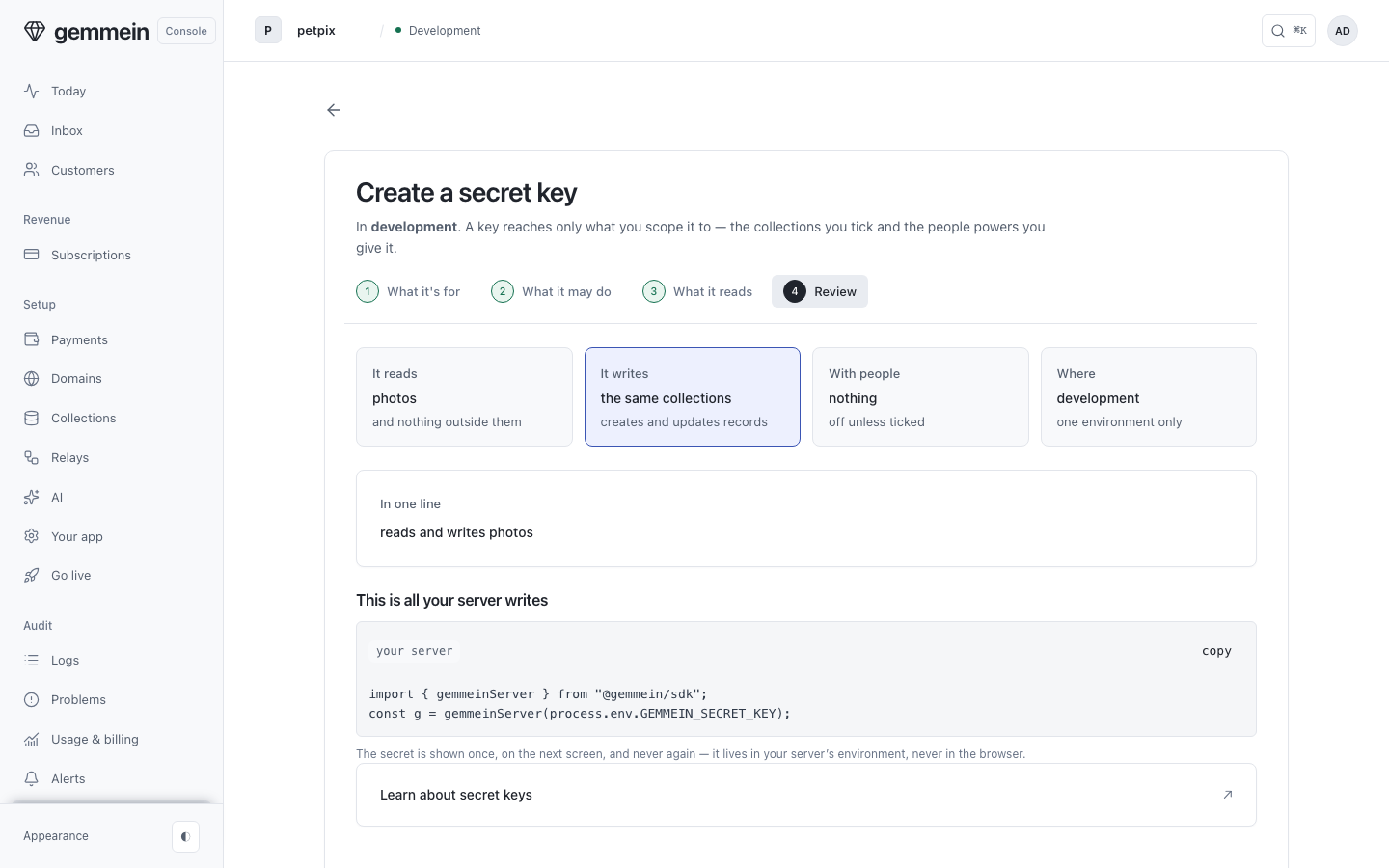1389x868 pixels.
Task: Open the Development environment selector
Action: coord(438,31)
